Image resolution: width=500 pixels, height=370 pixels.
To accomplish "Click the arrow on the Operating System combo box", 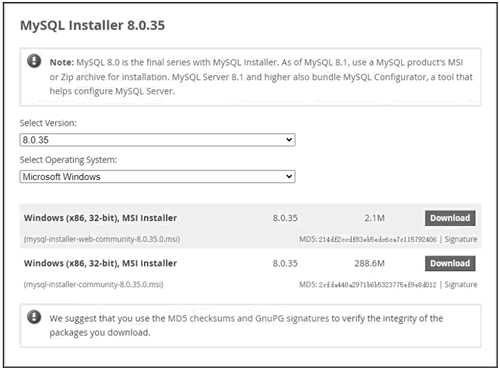I will tap(289, 176).
